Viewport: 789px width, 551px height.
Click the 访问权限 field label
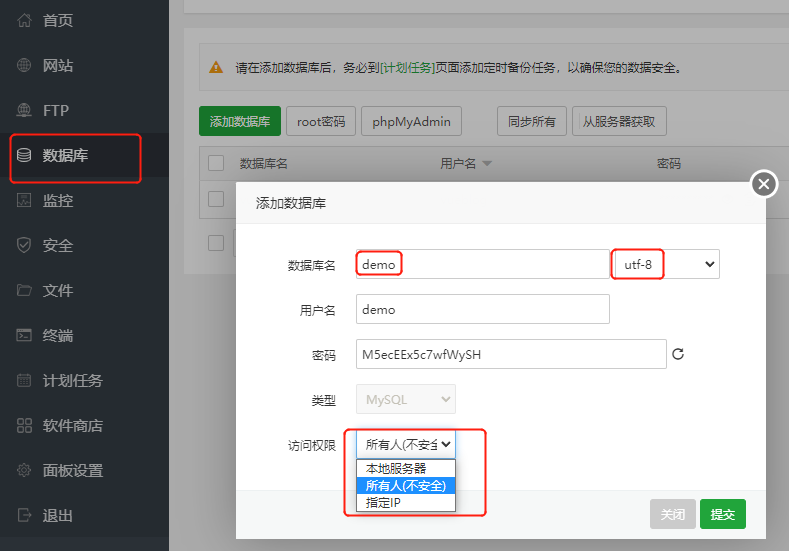[311, 445]
